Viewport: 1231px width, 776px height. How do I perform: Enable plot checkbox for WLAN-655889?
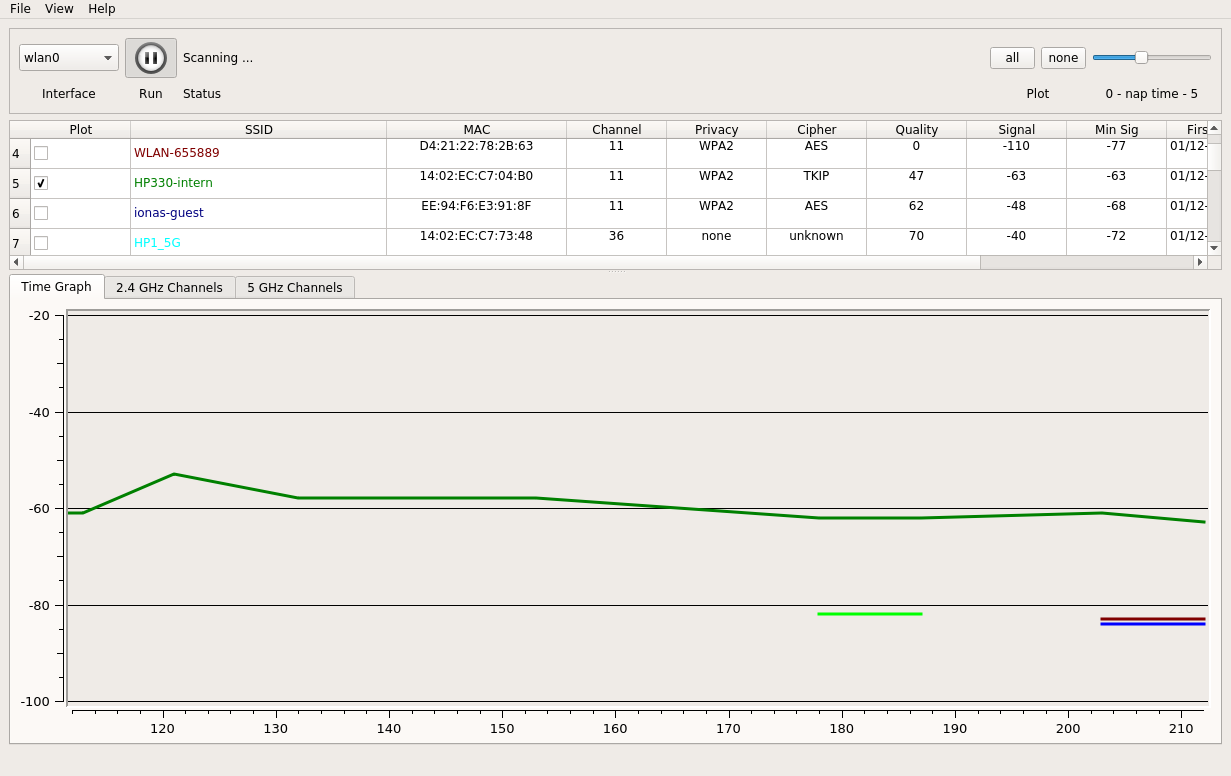(41, 153)
